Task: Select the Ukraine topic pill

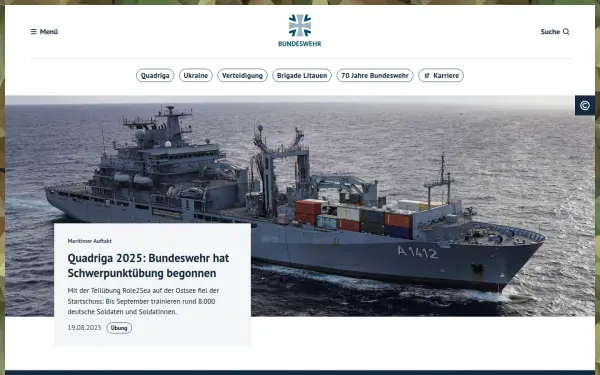Action: click(196, 75)
